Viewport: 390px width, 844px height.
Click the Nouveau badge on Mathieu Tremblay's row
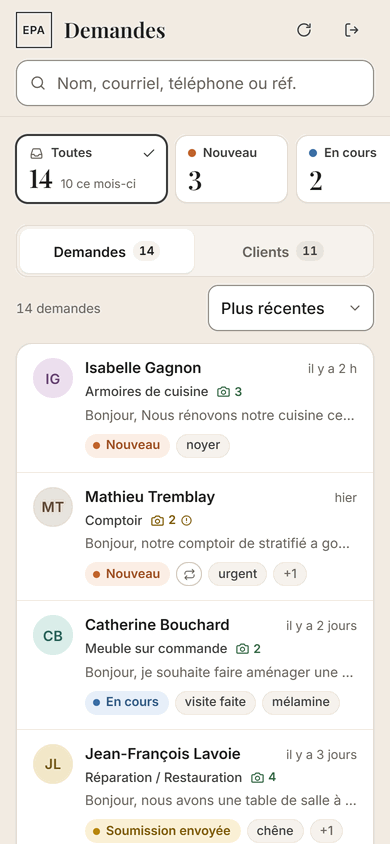[127, 574]
